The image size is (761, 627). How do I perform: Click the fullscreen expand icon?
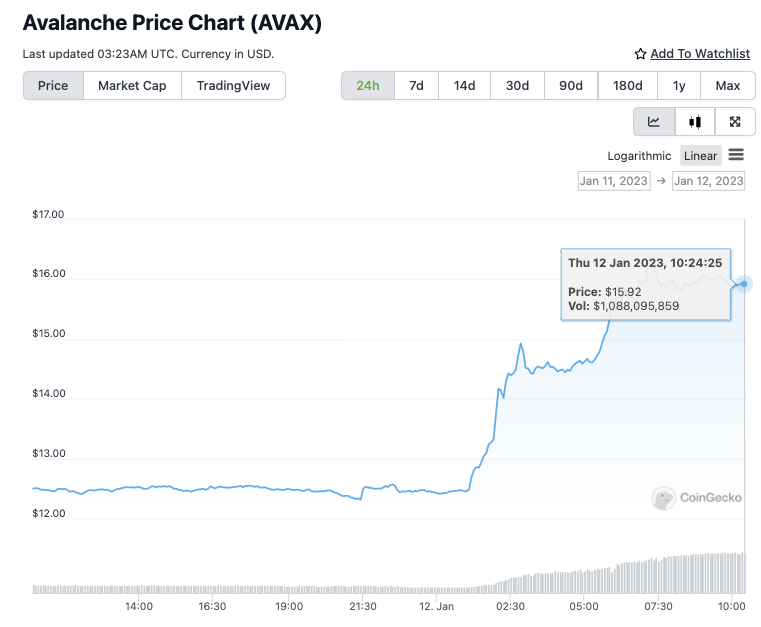[x=735, y=122]
